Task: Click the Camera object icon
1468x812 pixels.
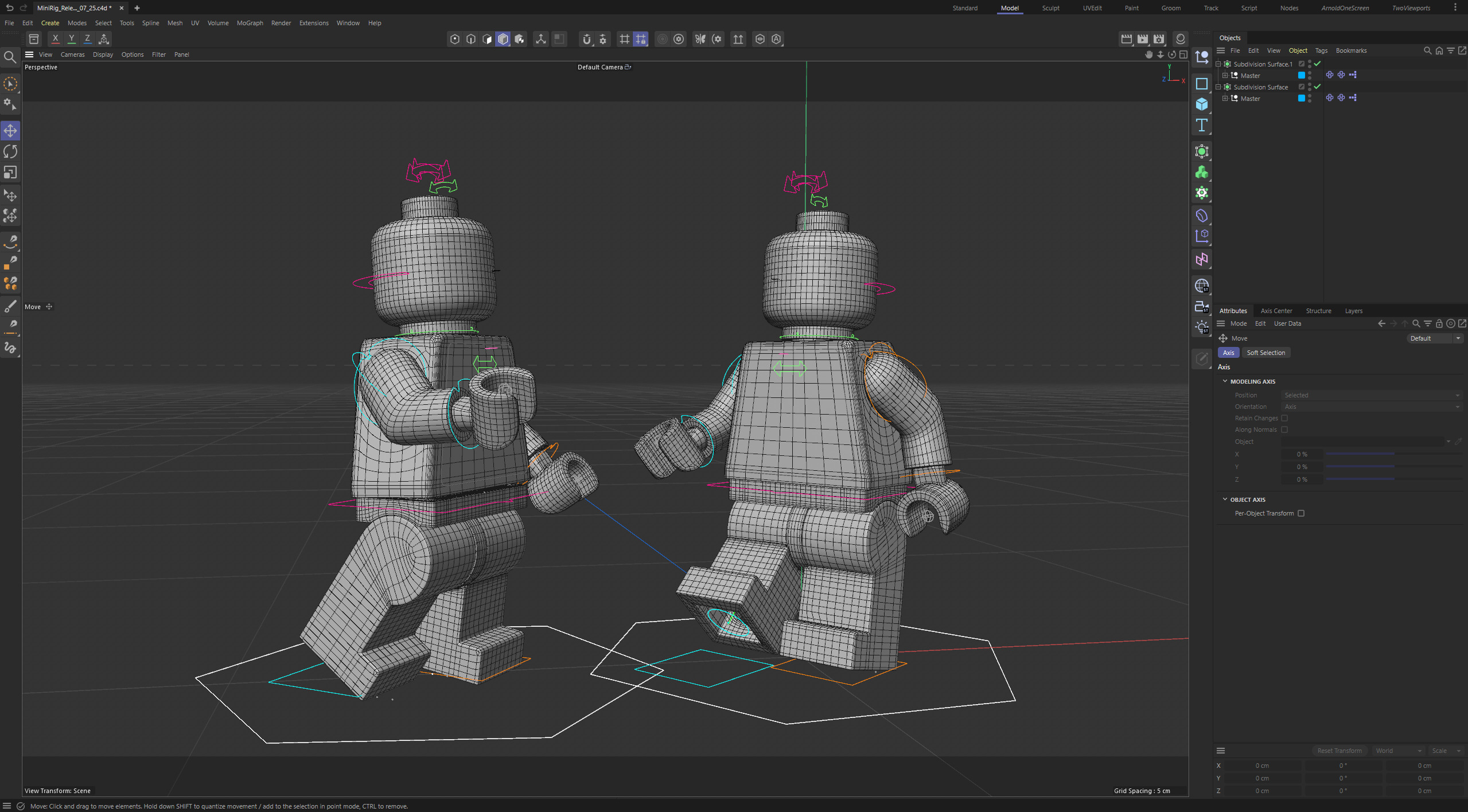Action: pos(1202,306)
